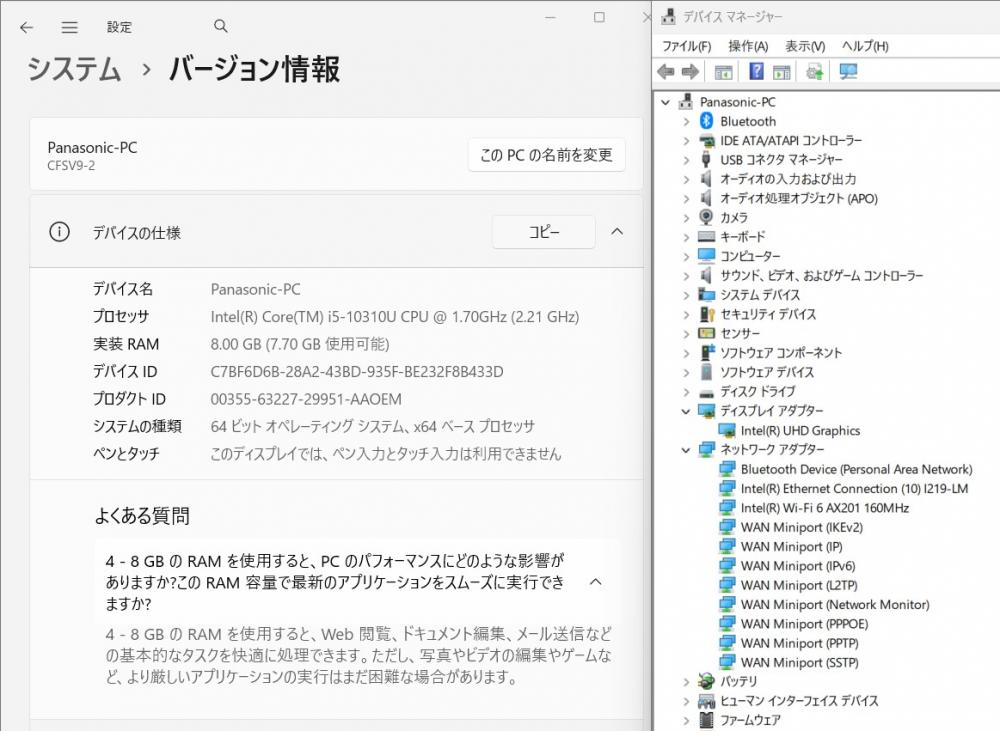This screenshot has width=1000, height=731.
Task: Expand the システム デバイス category
Action: tap(686, 295)
